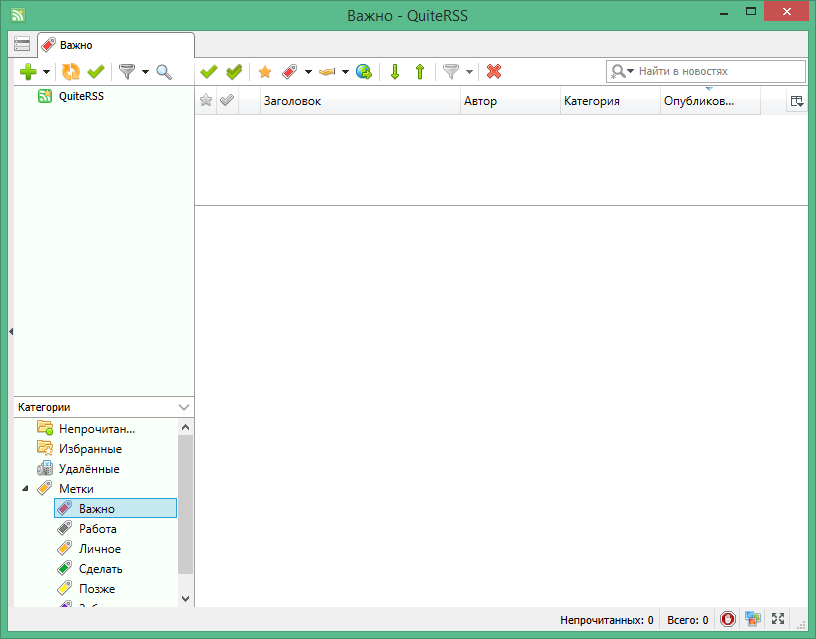Collapse the Метки tree expander triangle

[25, 489]
